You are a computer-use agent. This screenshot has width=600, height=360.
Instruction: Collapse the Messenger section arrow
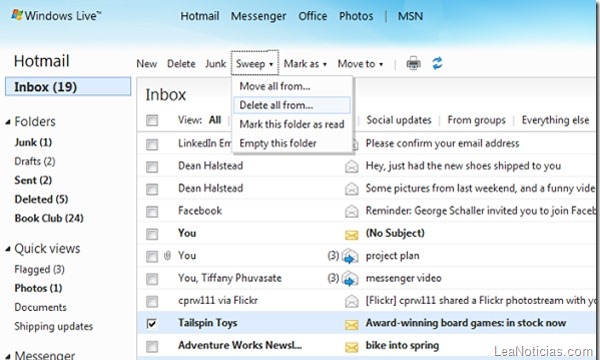pyautogui.click(x=8, y=356)
